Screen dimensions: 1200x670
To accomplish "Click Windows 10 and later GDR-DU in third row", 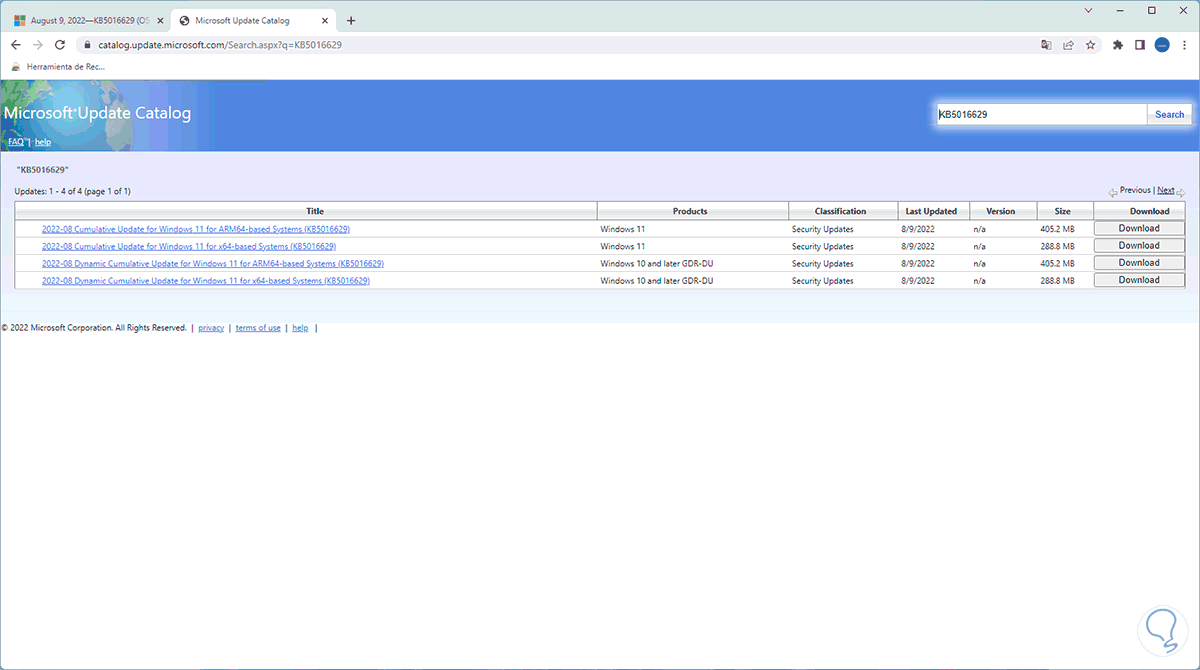I will (657, 264).
